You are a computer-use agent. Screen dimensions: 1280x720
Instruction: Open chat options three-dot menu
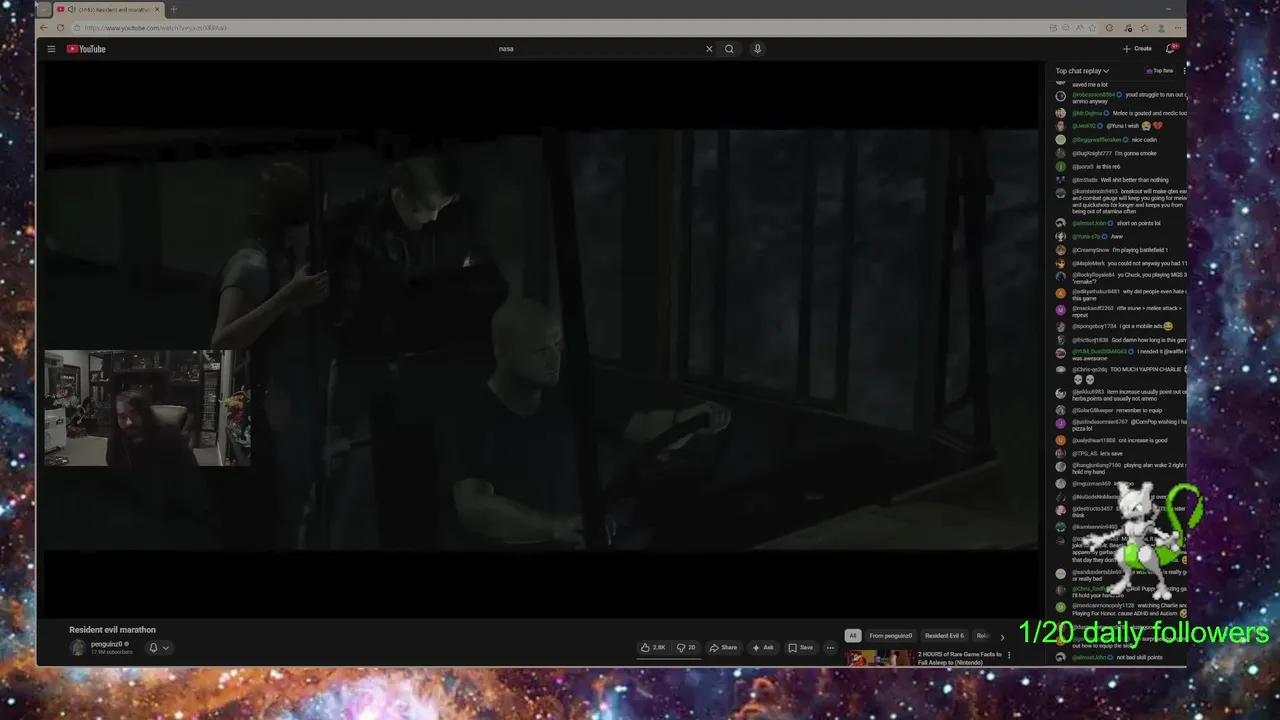1184,71
